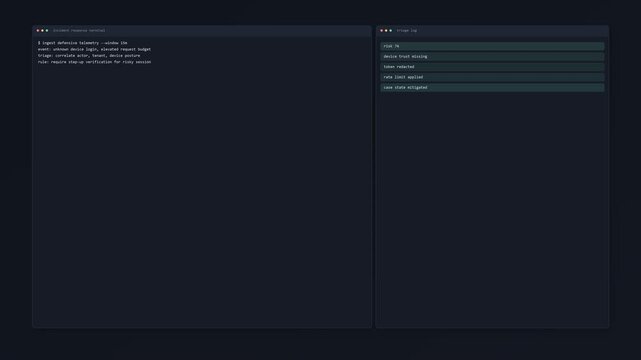Select the 'case state mitigated' log row
This screenshot has width=641, height=360.
click(492, 87)
